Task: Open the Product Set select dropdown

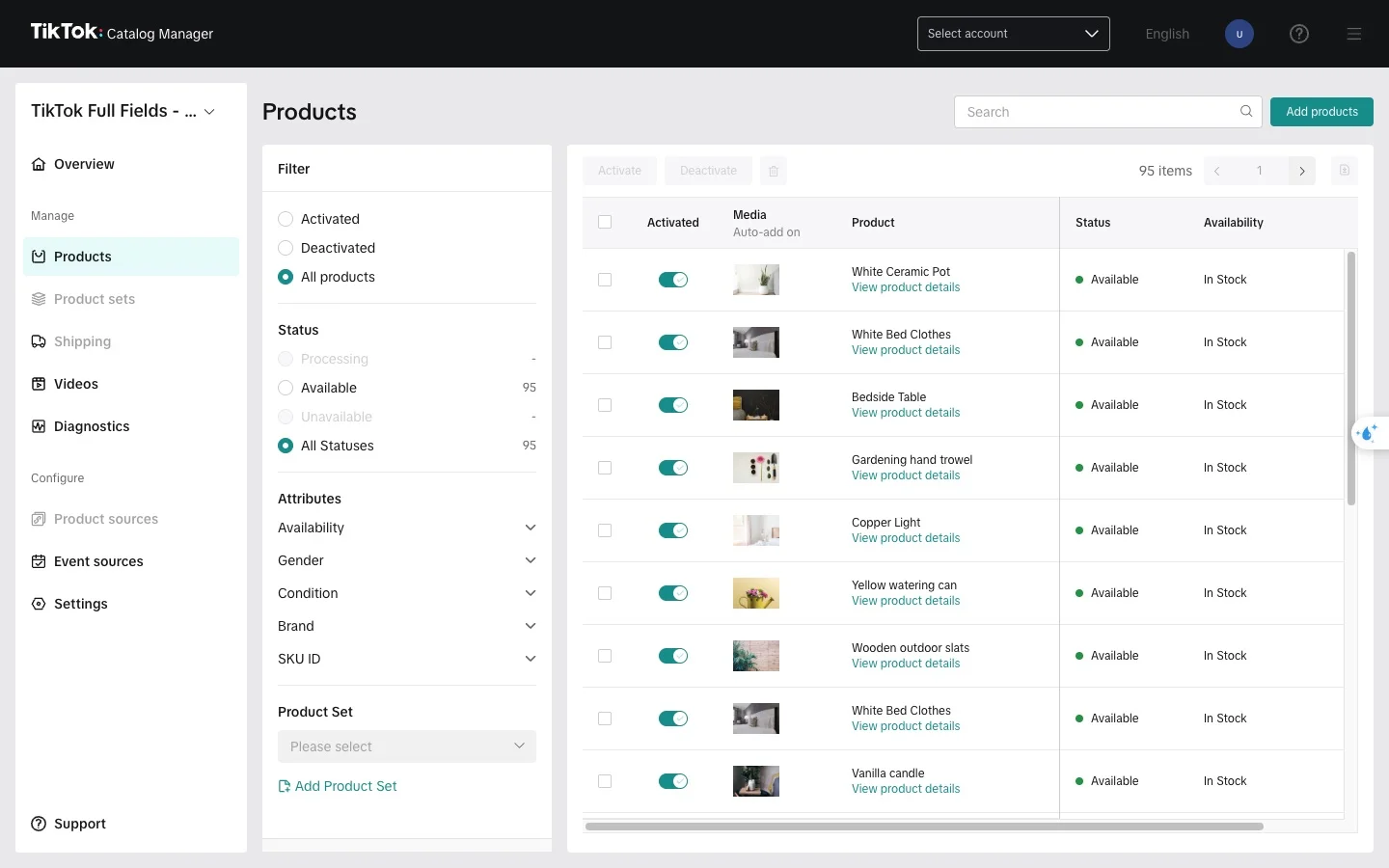Action: (x=407, y=746)
